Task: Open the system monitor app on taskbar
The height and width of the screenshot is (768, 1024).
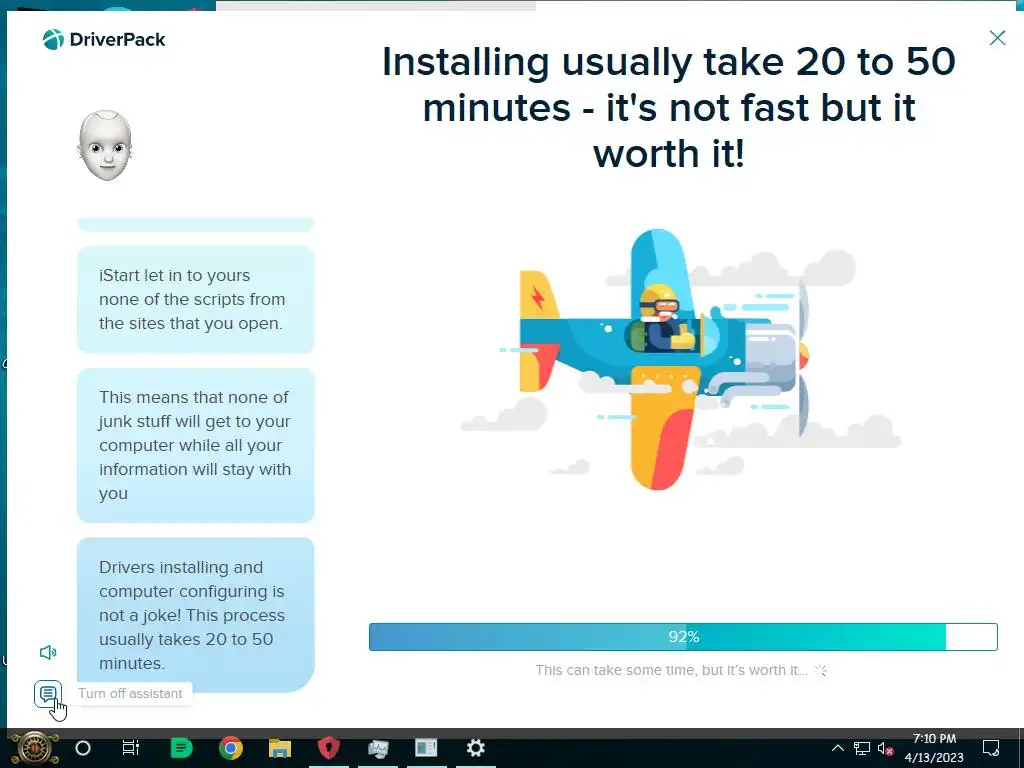Action: (377, 748)
